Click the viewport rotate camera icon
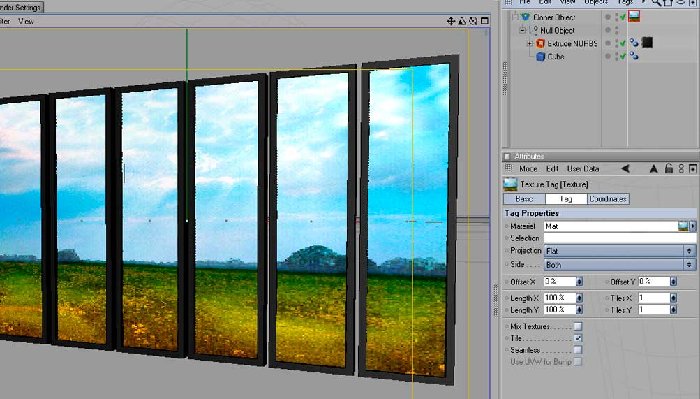Viewport: 700px width, 399px height. 473,21
